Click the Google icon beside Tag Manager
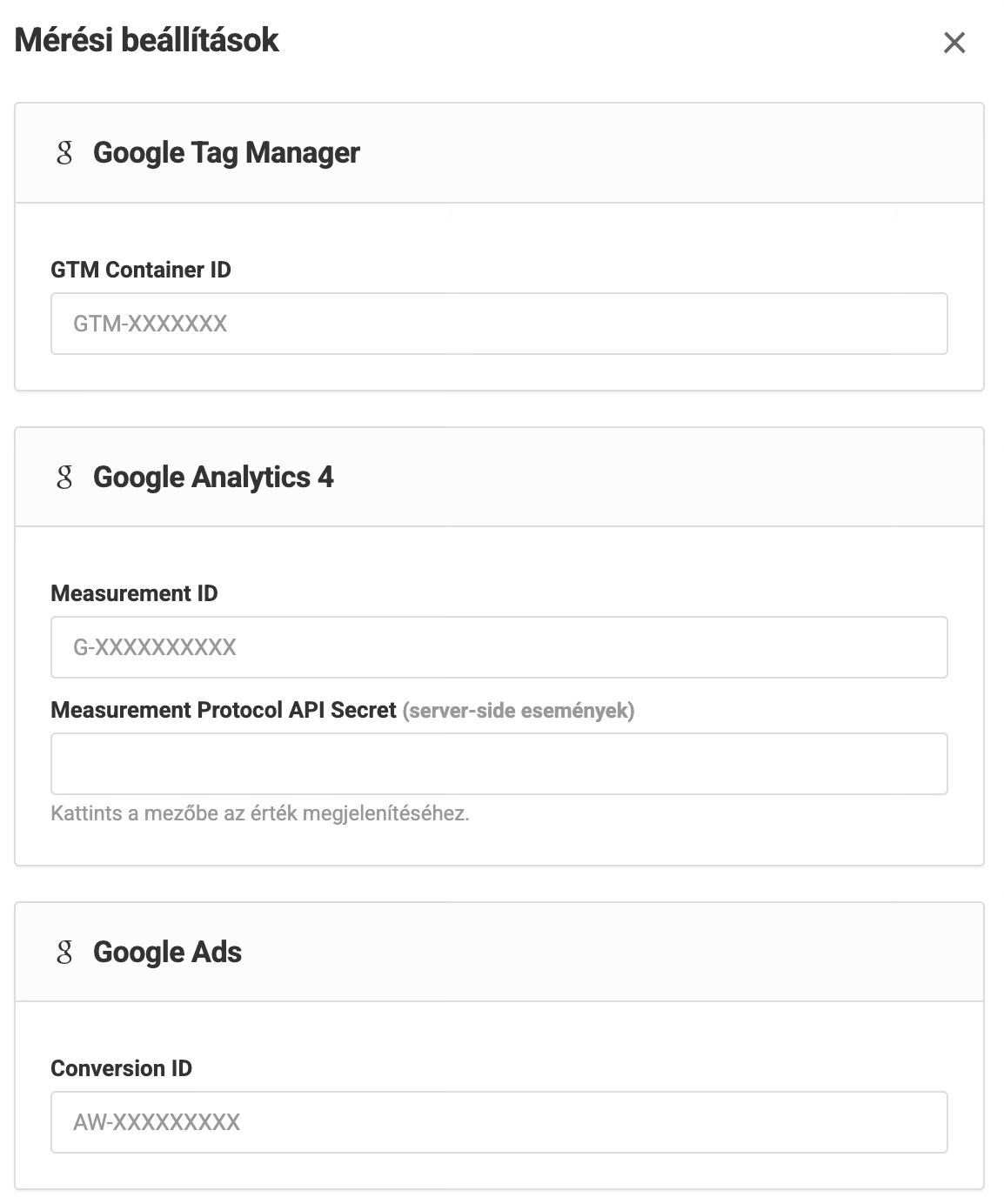This screenshot has height=1204, width=1004. click(x=64, y=153)
